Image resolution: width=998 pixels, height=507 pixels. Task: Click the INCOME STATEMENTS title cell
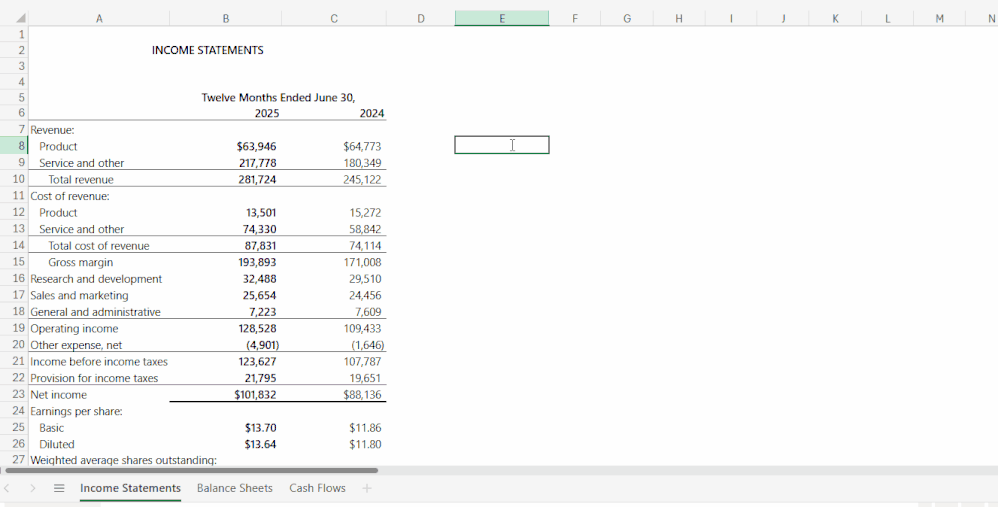click(207, 50)
